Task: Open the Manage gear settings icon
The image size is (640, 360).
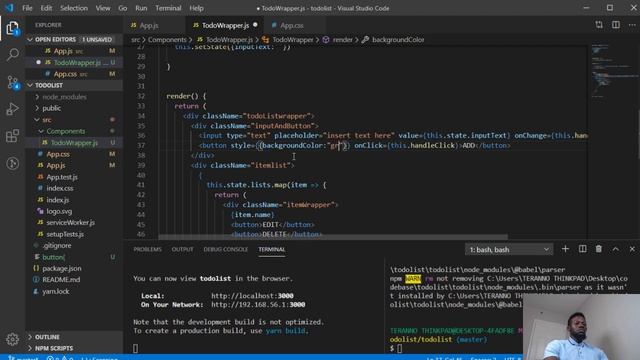Action: tap(12, 339)
